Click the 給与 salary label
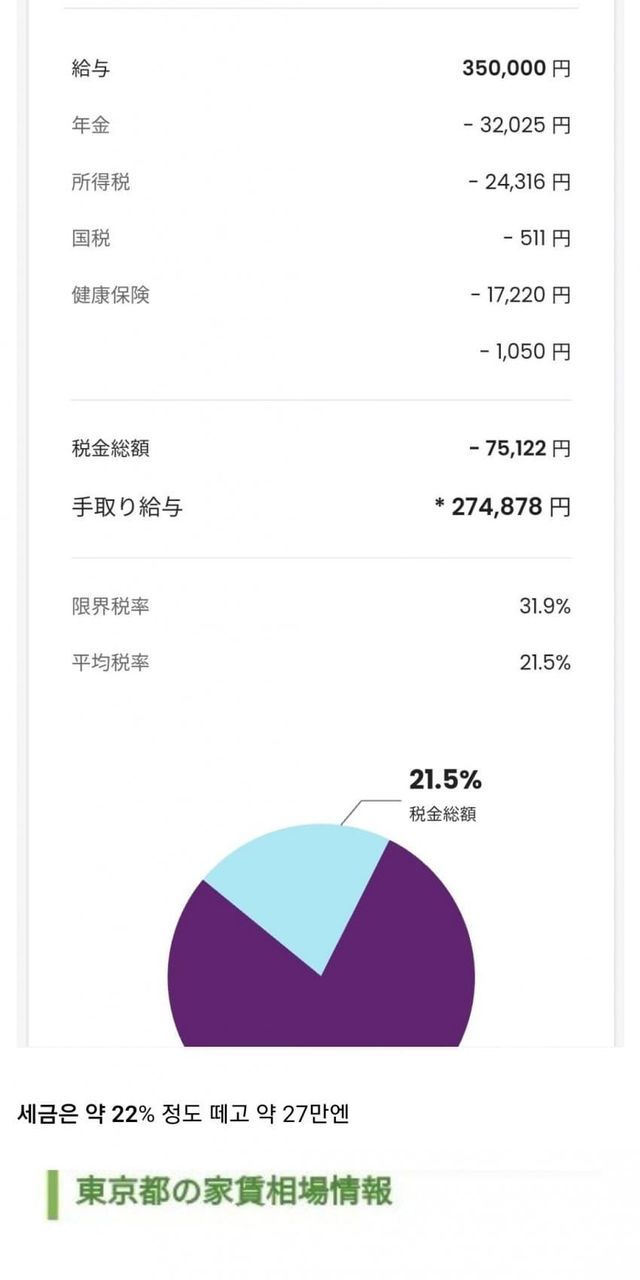The image size is (640, 1280). tap(91, 69)
